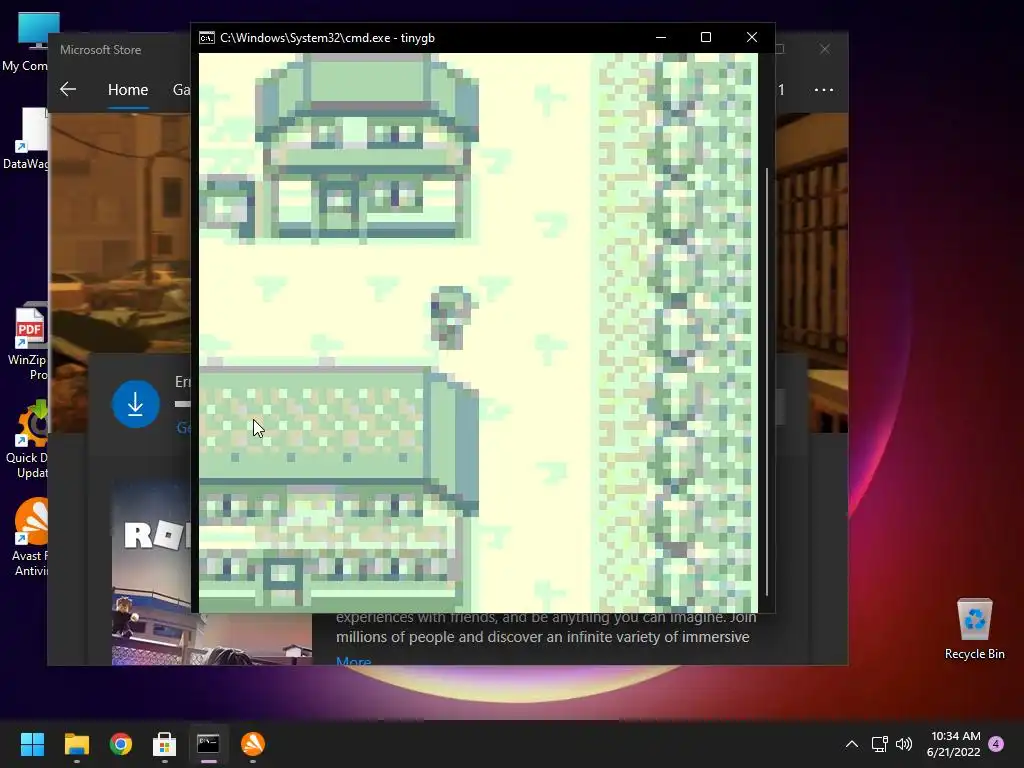Open the Home tab in Microsoft Store

[x=128, y=89]
